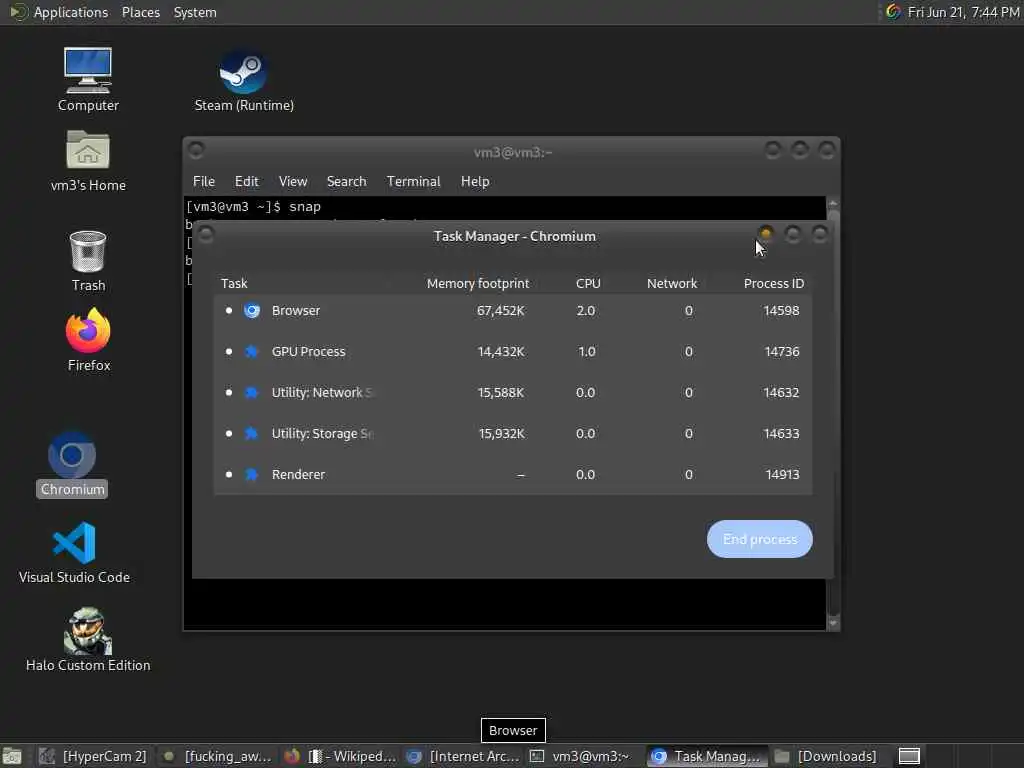
Task: Open the Steam (Runtime) desktop icon
Action: 244,81
